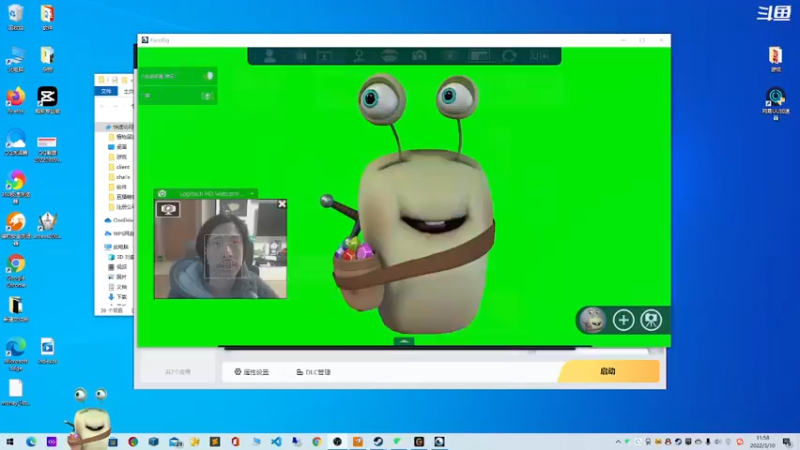Viewport: 800px width, 450px height.
Task: Select 文件 tab in File Explorer
Action: (x=106, y=91)
